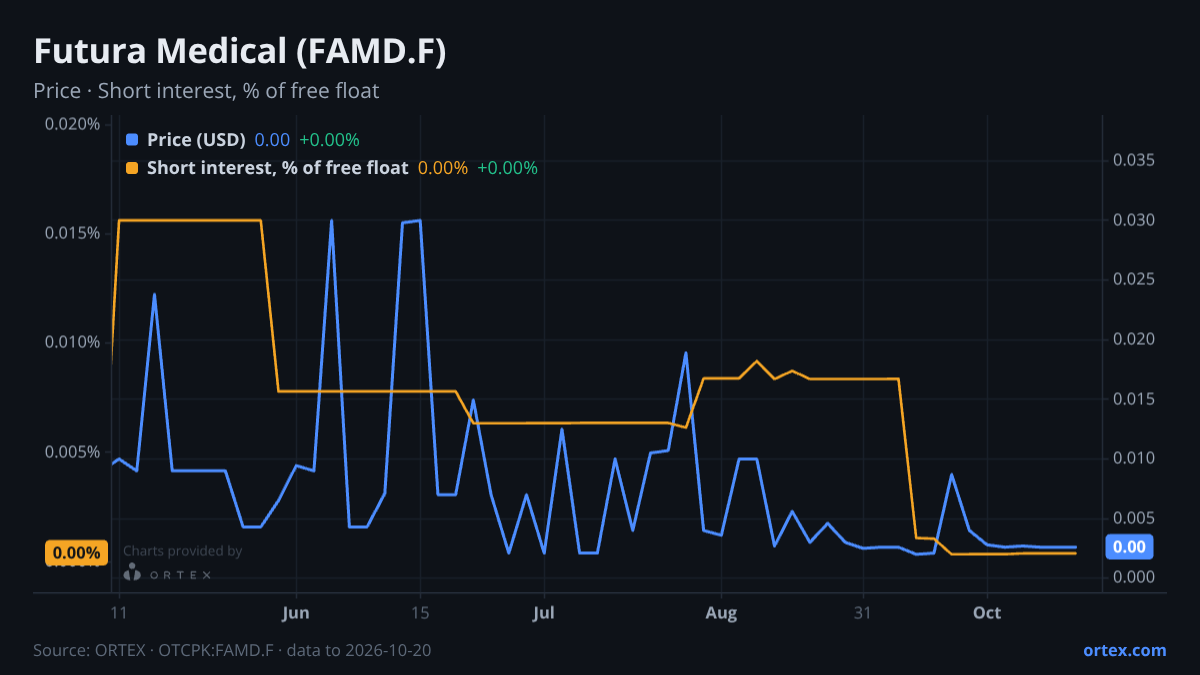The width and height of the screenshot is (1200, 675).
Task: Click the '11' date axis label
Action: pyautogui.click(x=119, y=613)
